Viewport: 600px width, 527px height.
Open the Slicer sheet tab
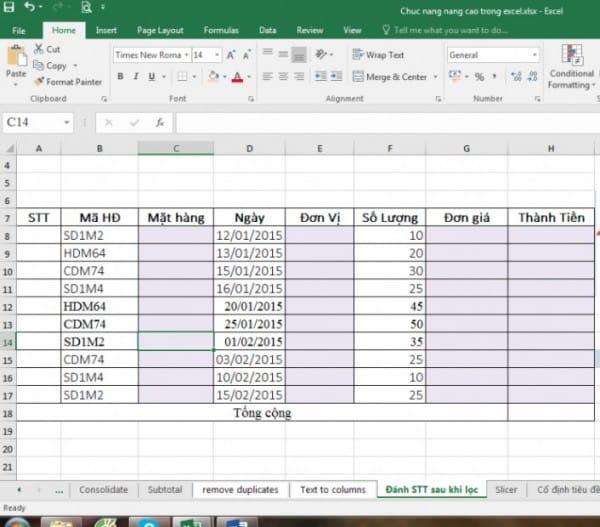506,489
